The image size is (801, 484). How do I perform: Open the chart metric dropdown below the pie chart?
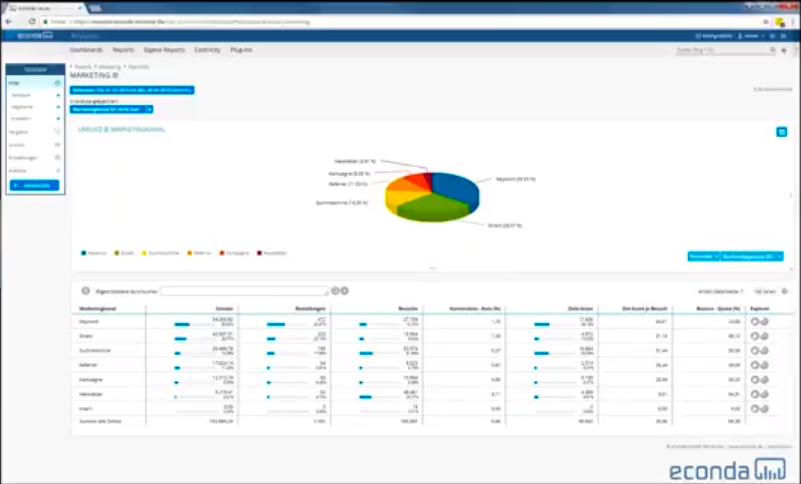coord(751,256)
